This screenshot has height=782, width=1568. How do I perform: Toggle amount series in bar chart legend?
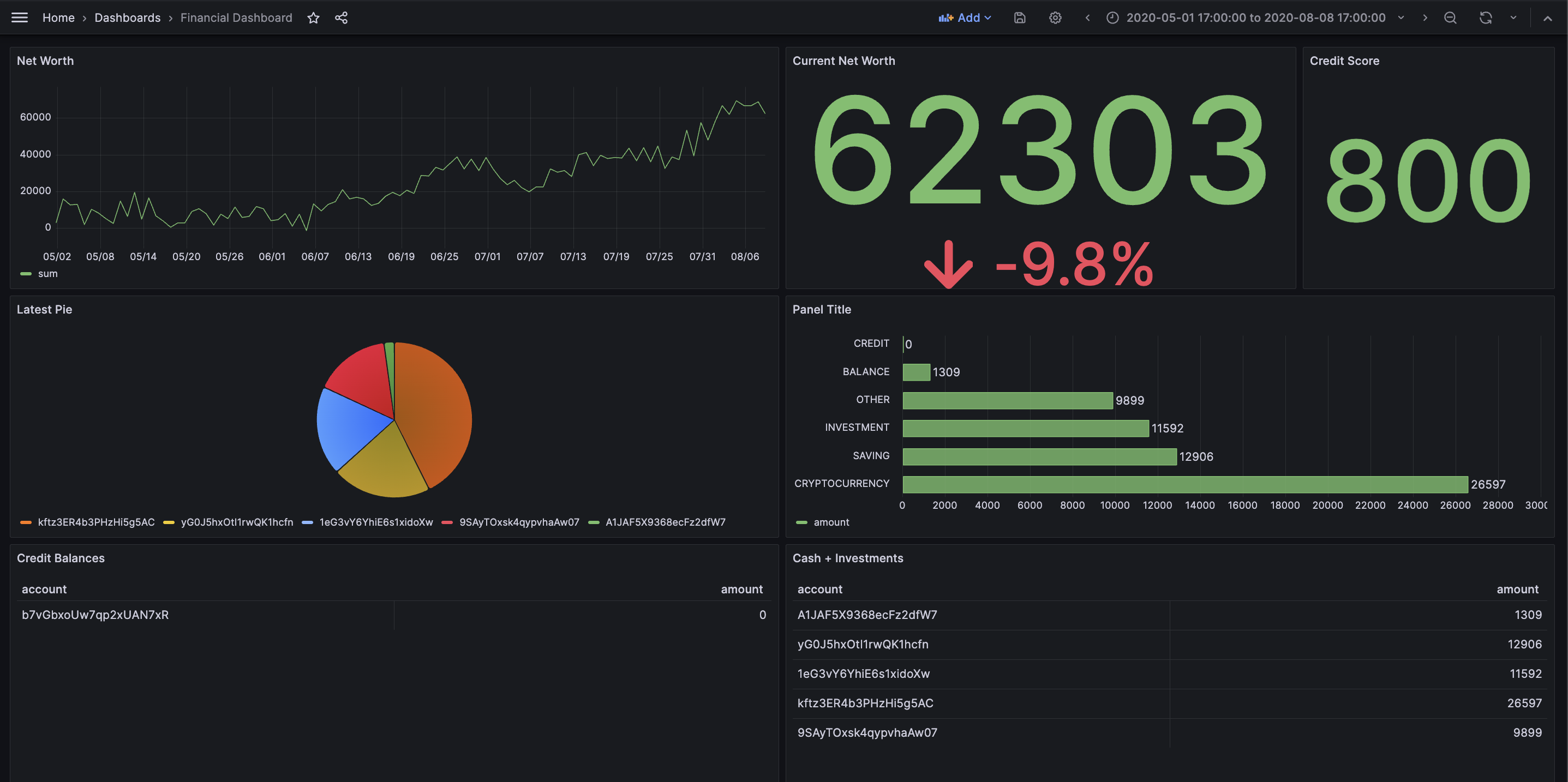(831, 522)
